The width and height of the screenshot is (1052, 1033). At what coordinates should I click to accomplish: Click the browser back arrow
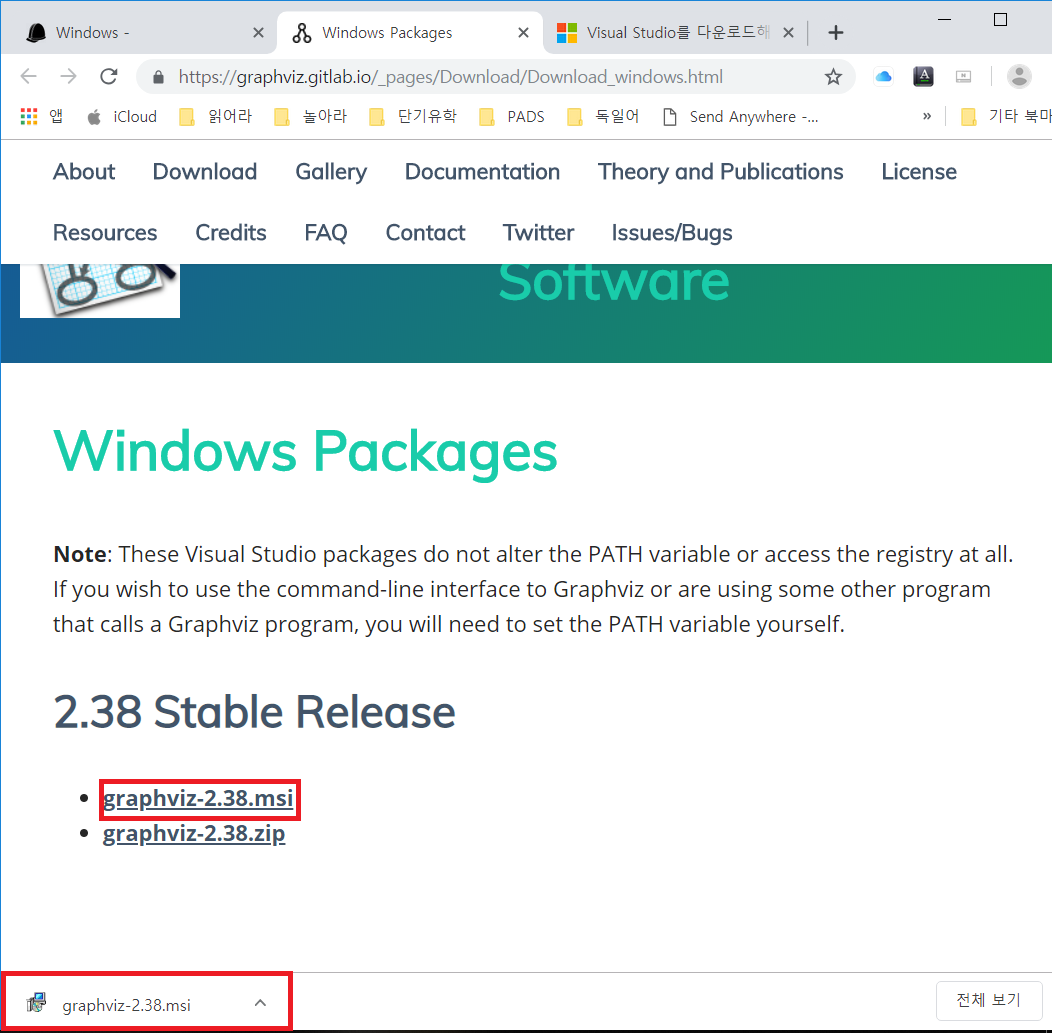28,76
